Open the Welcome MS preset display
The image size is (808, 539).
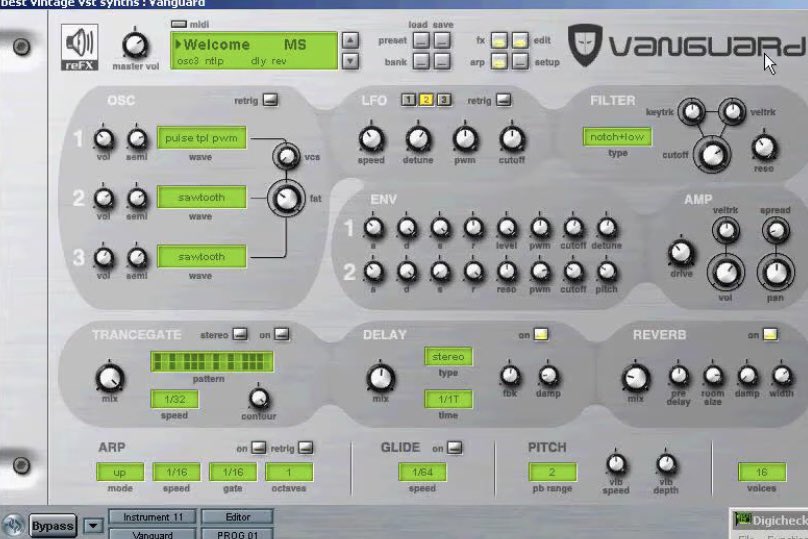[254, 50]
